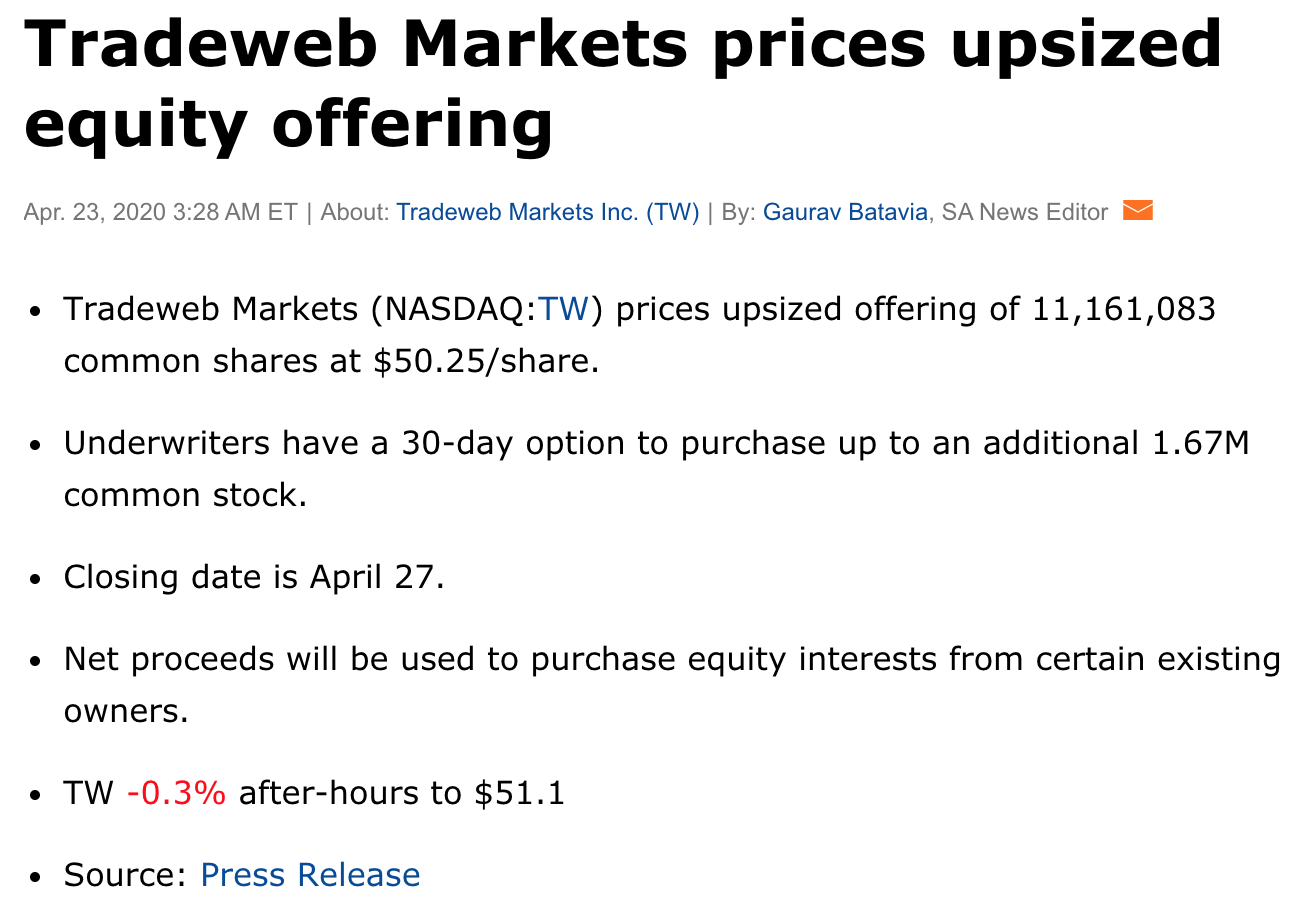The width and height of the screenshot is (1294, 912).
Task: Click 'common stock.' ending the underwriters bullet
Action: pyautogui.click(x=186, y=494)
